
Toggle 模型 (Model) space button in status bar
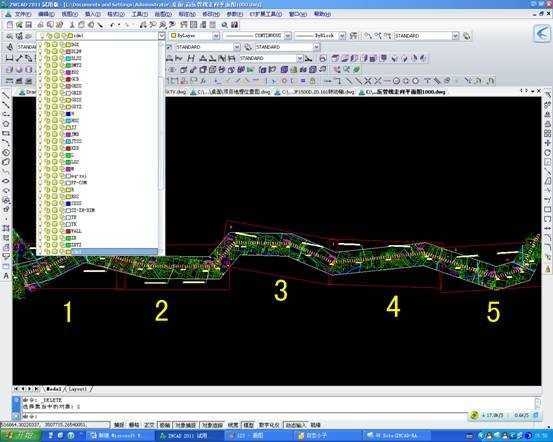coord(248,425)
